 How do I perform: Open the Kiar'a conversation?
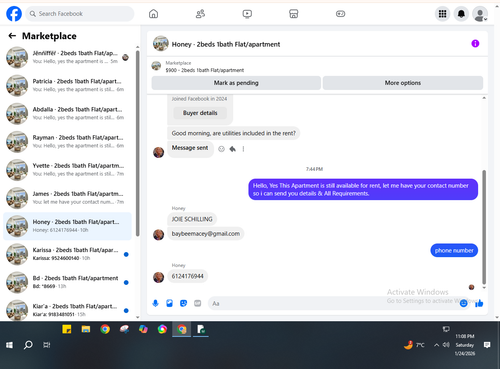68,310
